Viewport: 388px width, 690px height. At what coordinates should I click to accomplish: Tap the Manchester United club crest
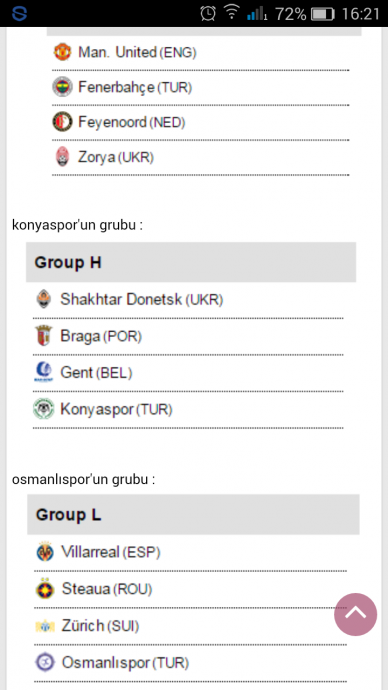[62, 52]
